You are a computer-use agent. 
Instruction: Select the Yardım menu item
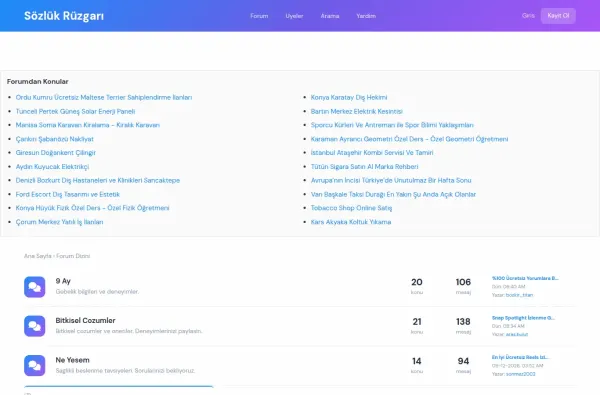click(366, 16)
